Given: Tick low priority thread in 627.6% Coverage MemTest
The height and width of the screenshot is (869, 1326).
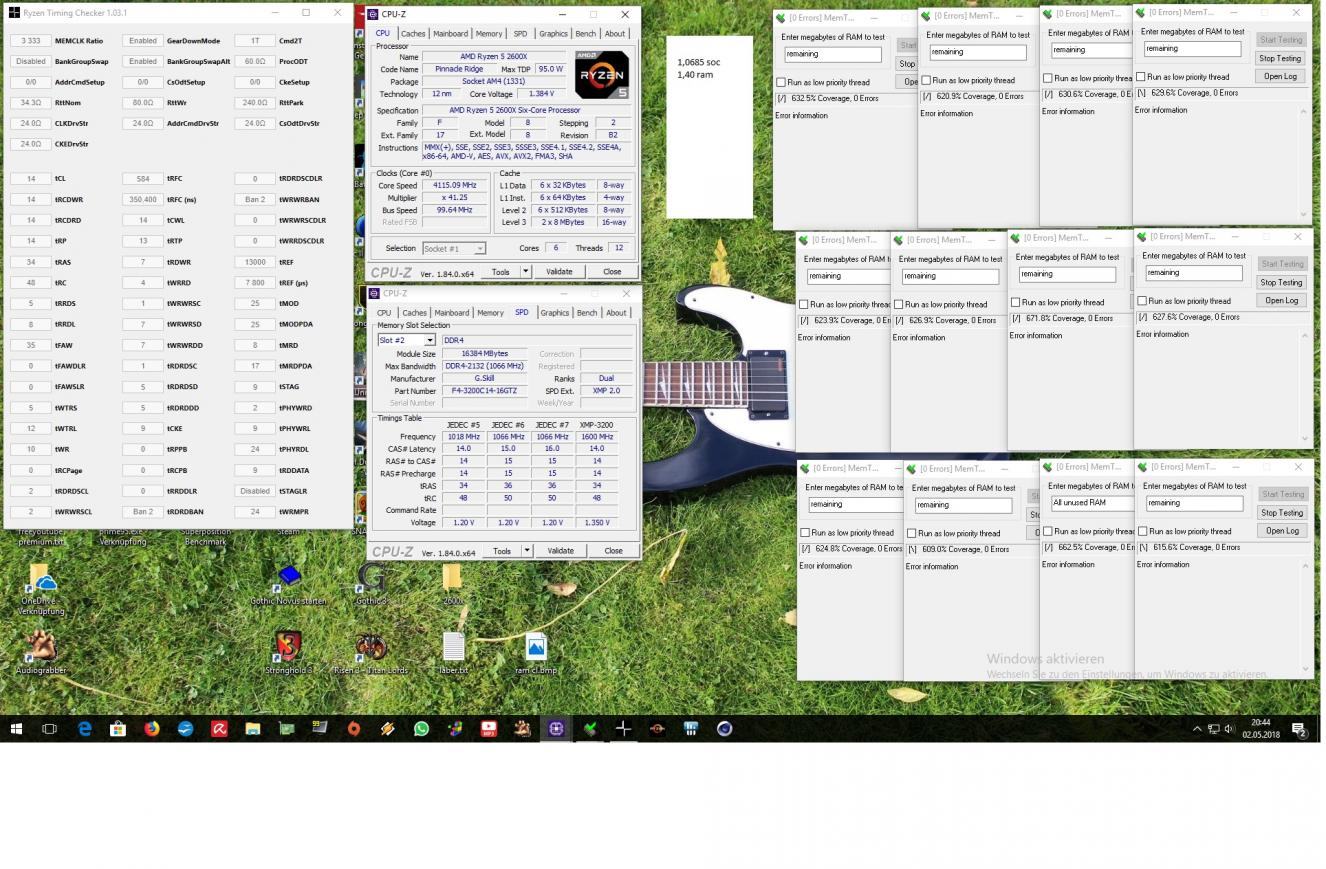Looking at the screenshot, I should pyautogui.click(x=1142, y=300).
